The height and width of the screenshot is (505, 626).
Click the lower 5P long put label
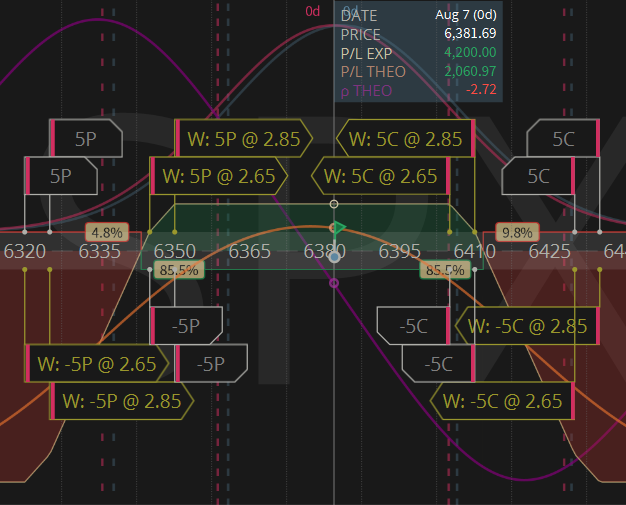click(x=61, y=176)
